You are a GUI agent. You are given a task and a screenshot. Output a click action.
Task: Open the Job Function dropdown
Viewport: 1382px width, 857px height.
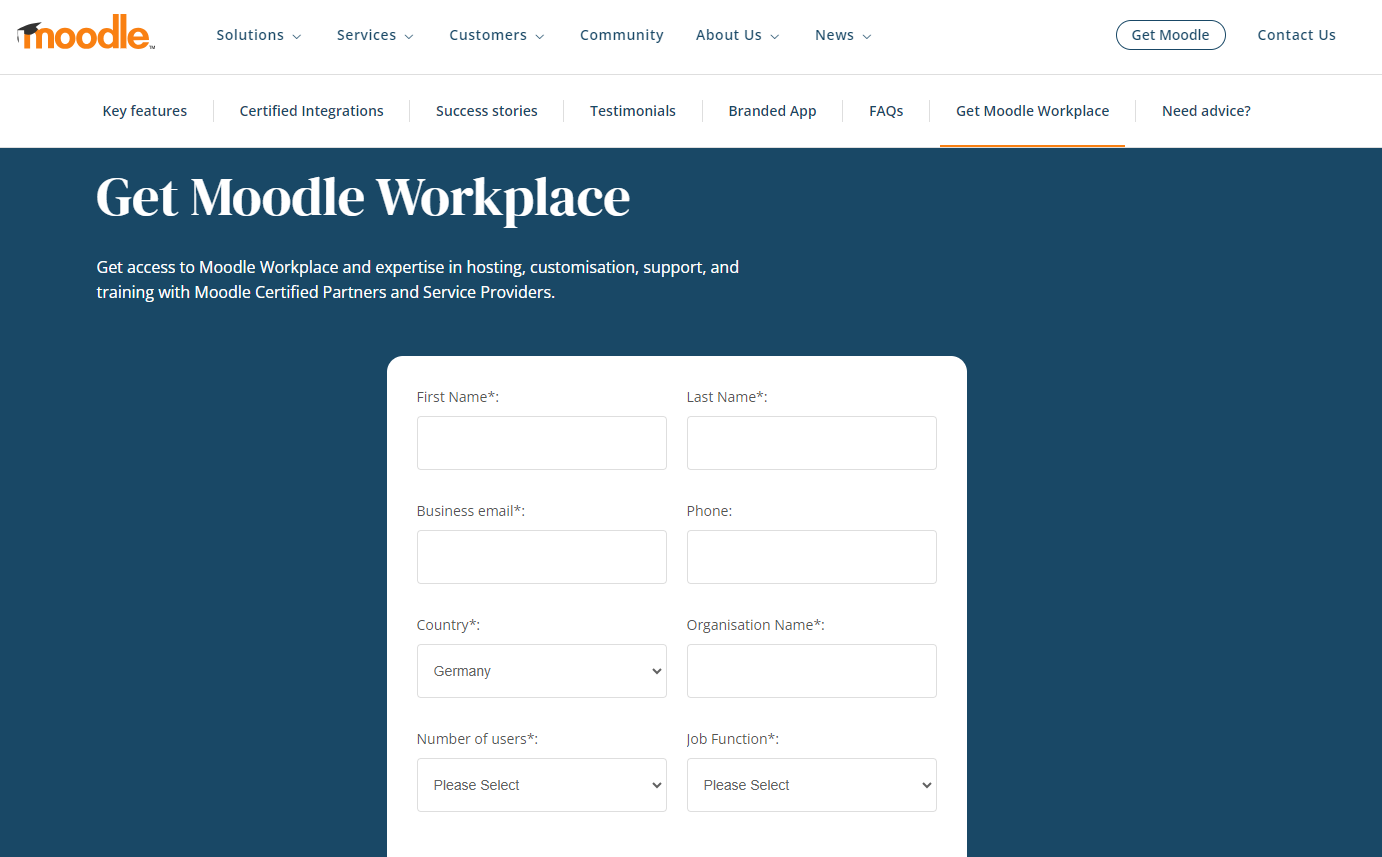tap(811, 785)
